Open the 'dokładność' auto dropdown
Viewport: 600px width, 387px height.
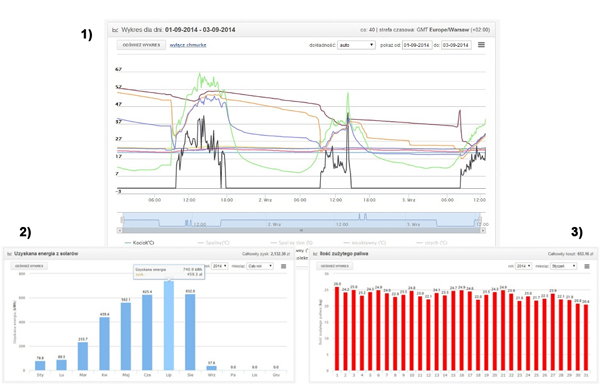tap(356, 45)
